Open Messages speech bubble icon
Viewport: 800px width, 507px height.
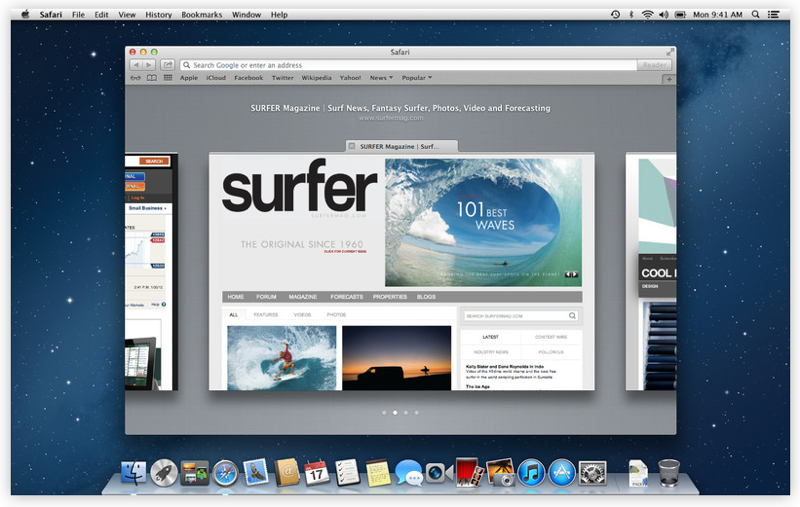[409, 473]
